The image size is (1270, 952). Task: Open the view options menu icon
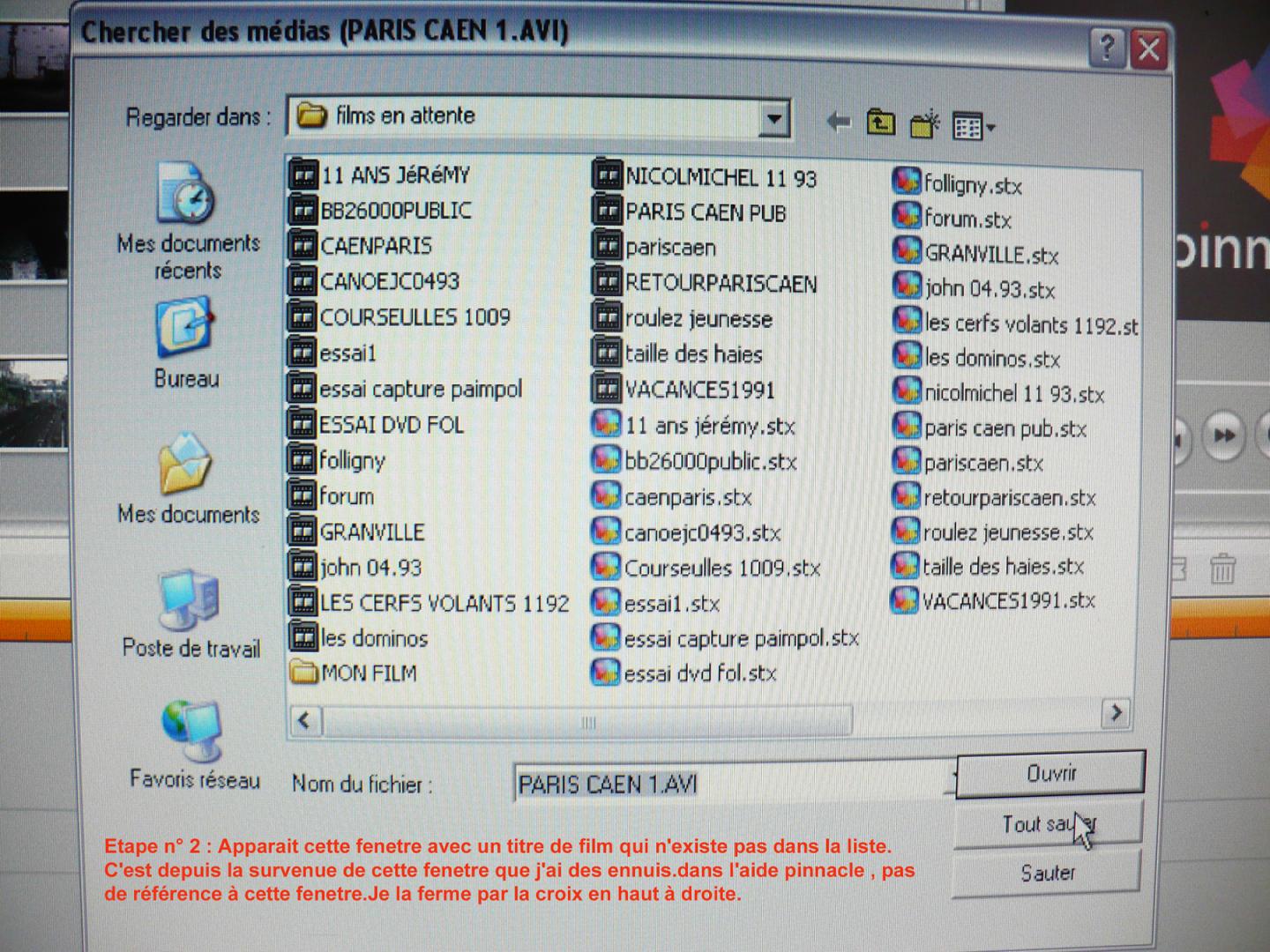pyautogui.click(x=974, y=127)
